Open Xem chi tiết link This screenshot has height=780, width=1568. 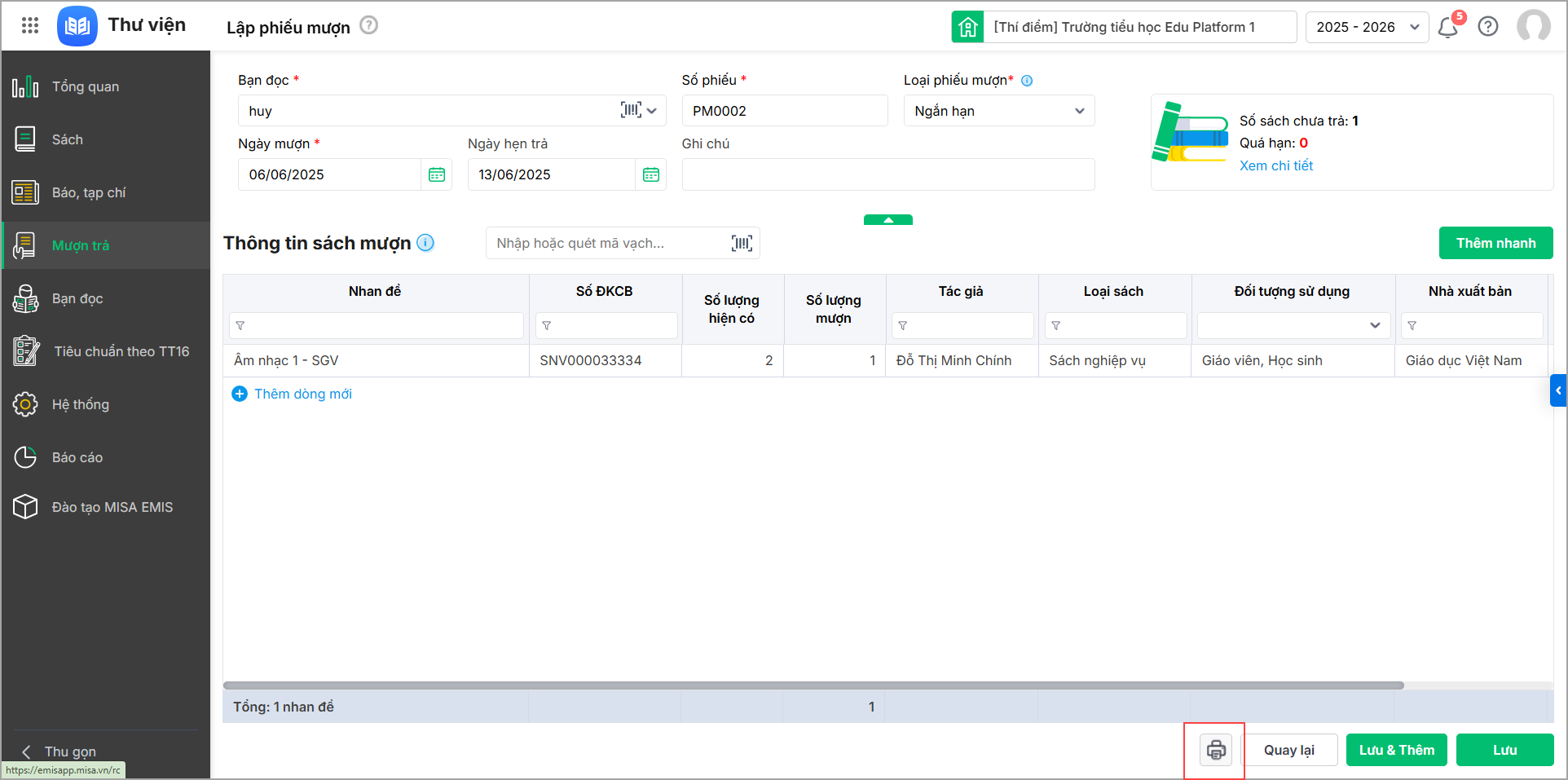1276,165
